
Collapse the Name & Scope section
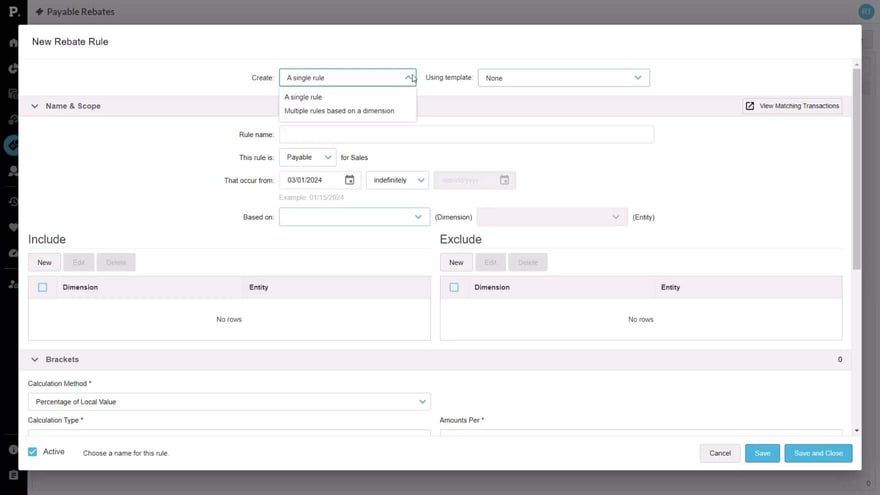(x=35, y=106)
